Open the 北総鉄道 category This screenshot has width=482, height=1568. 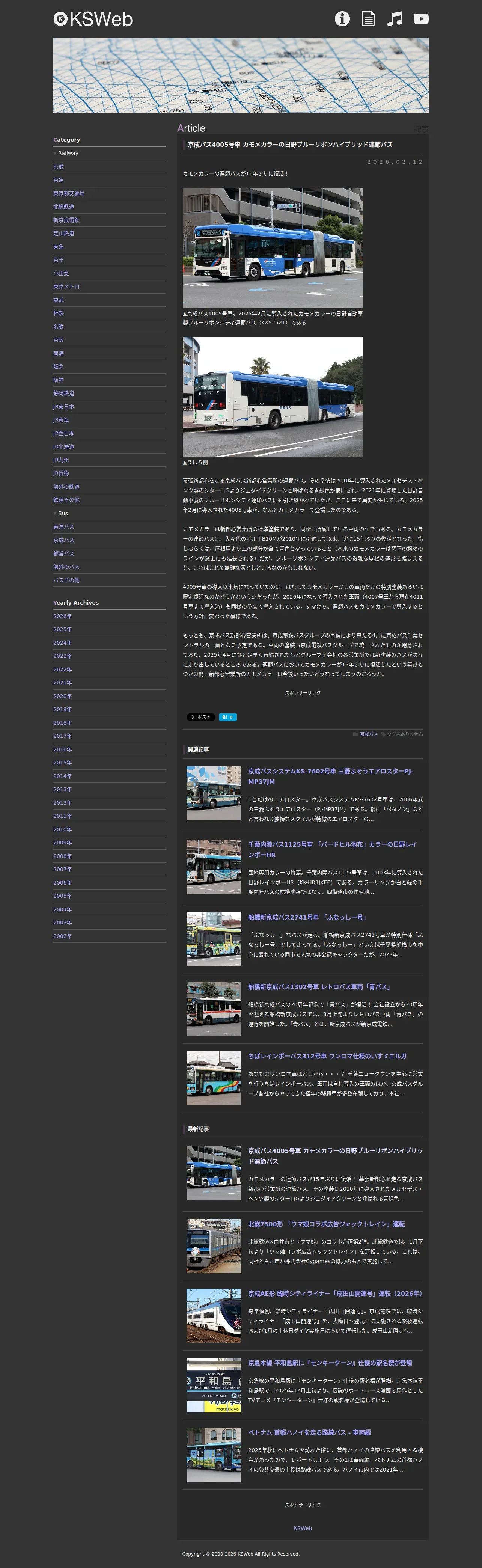coord(64,207)
